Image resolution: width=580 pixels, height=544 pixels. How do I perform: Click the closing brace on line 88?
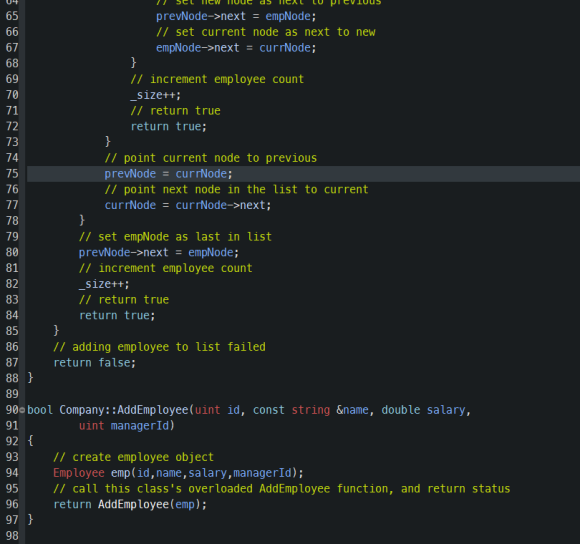(x=30, y=378)
